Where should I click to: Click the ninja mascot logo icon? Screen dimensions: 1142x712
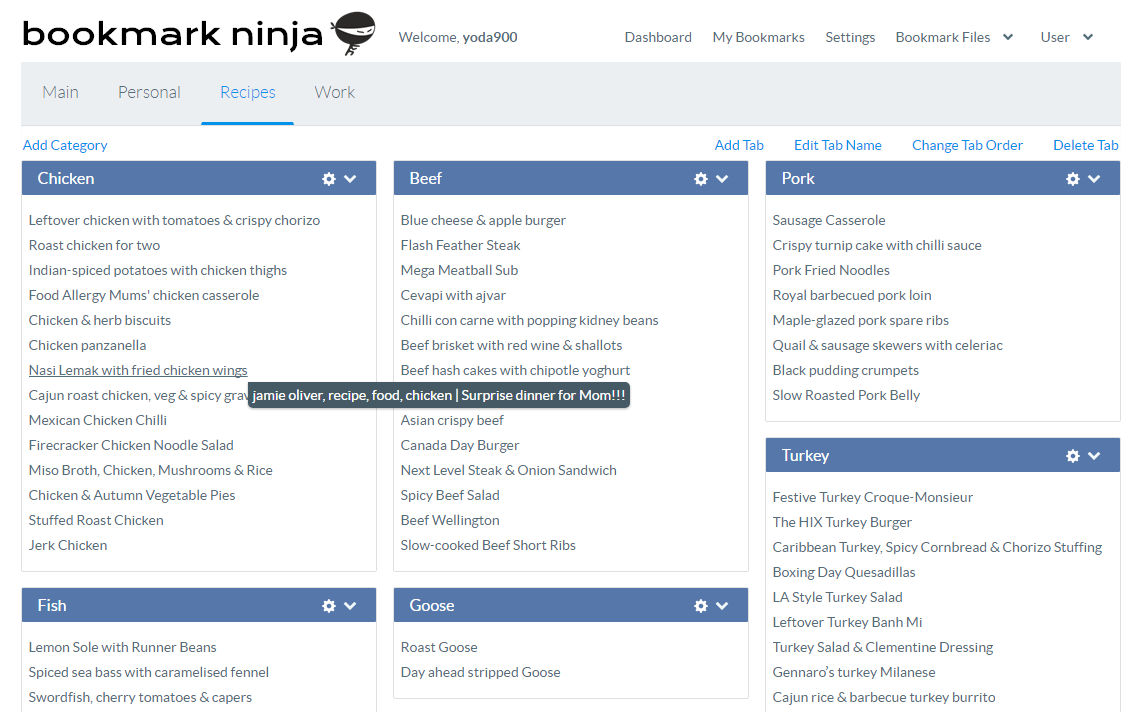(x=353, y=33)
